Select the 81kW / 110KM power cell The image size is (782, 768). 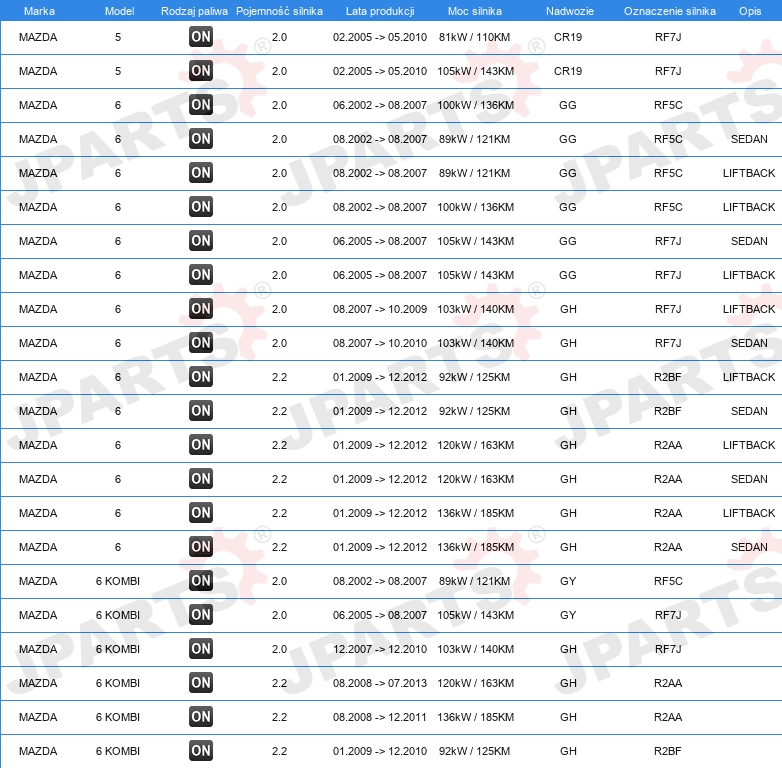point(474,37)
